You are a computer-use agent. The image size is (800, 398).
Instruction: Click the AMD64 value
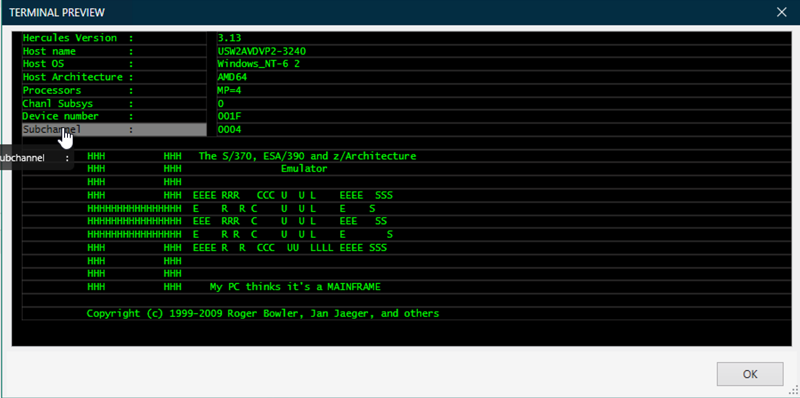[232, 77]
